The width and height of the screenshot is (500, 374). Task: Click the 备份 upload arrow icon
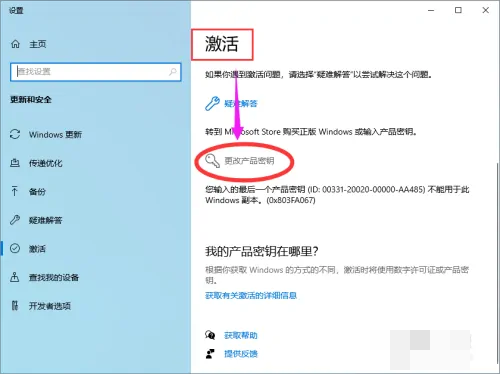(15, 191)
